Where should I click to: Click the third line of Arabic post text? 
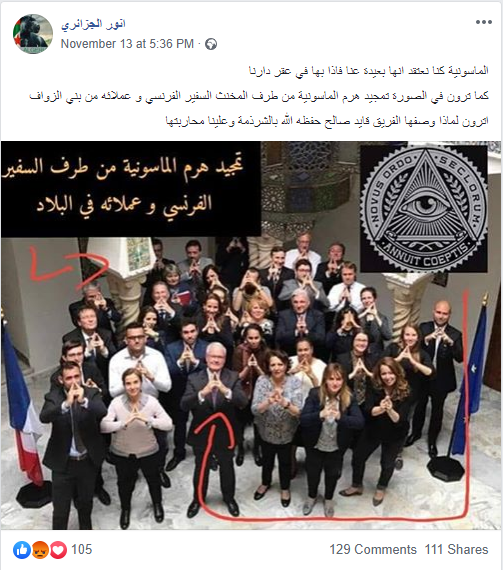click(x=327, y=121)
